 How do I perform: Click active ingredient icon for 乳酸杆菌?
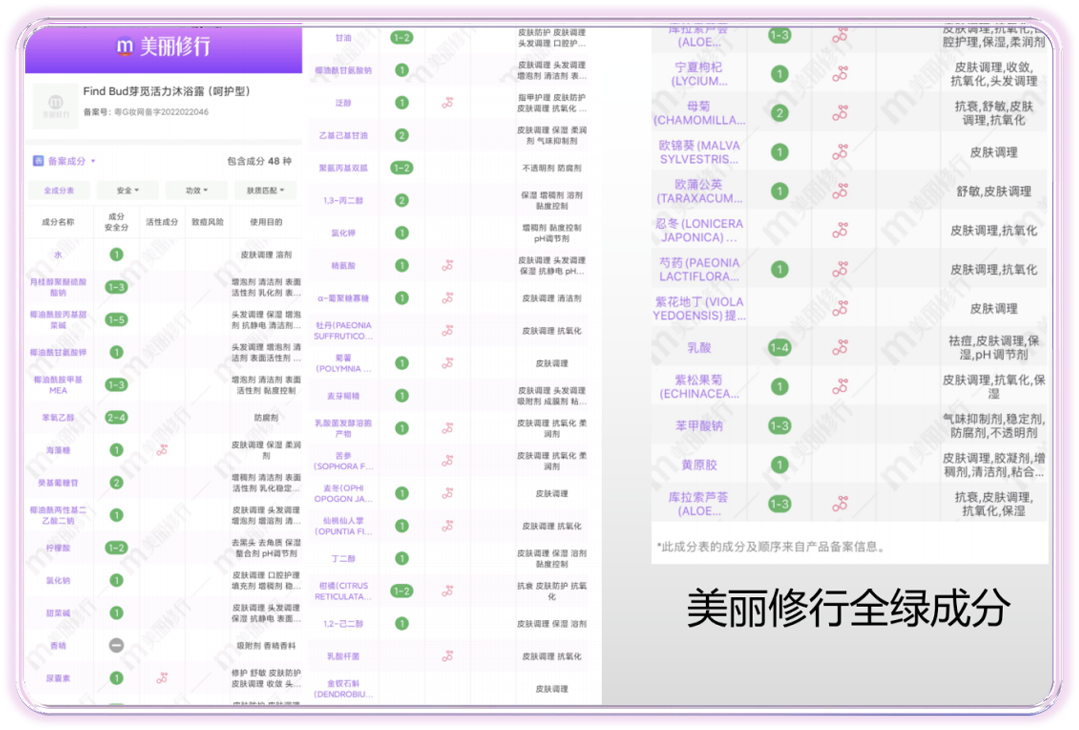[x=447, y=656]
